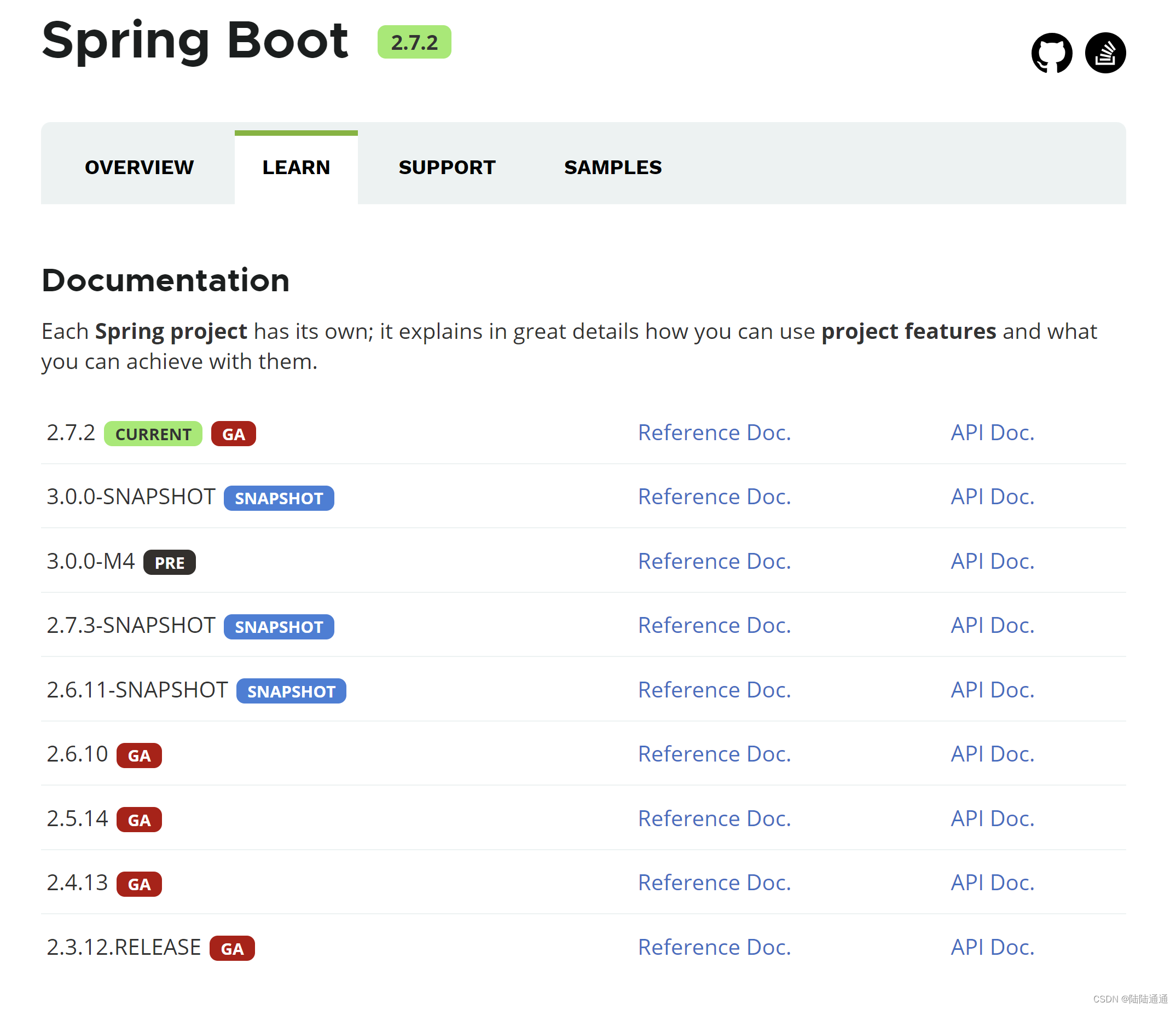Open API Doc. for 2.7.2
This screenshot has width=1176, height=1009.
click(992, 433)
